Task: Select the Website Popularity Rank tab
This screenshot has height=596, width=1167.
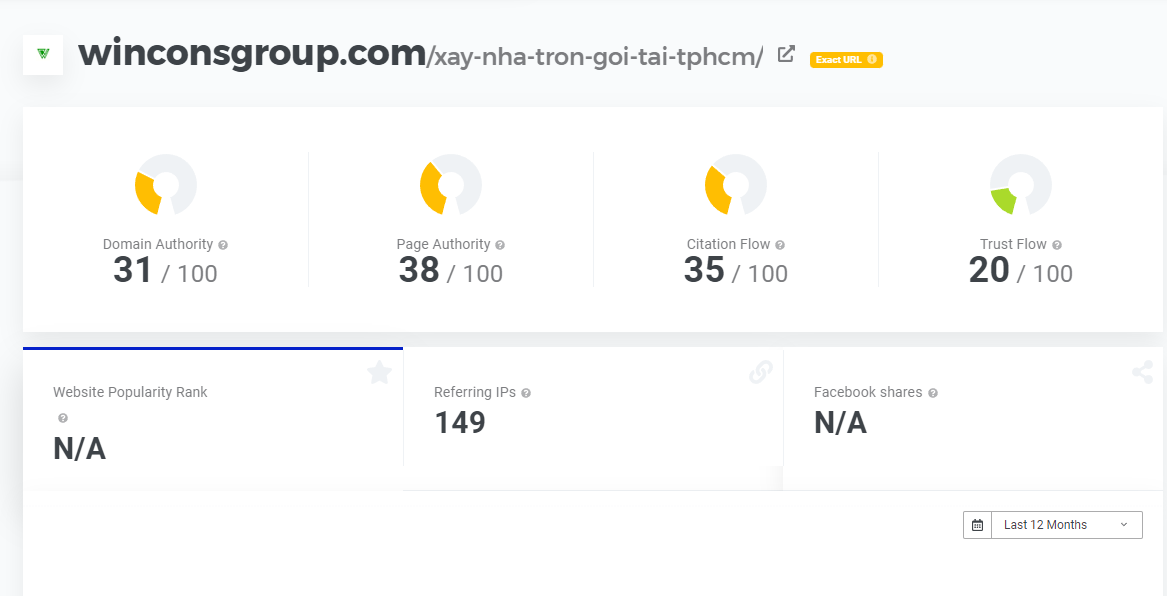Action: coord(213,419)
